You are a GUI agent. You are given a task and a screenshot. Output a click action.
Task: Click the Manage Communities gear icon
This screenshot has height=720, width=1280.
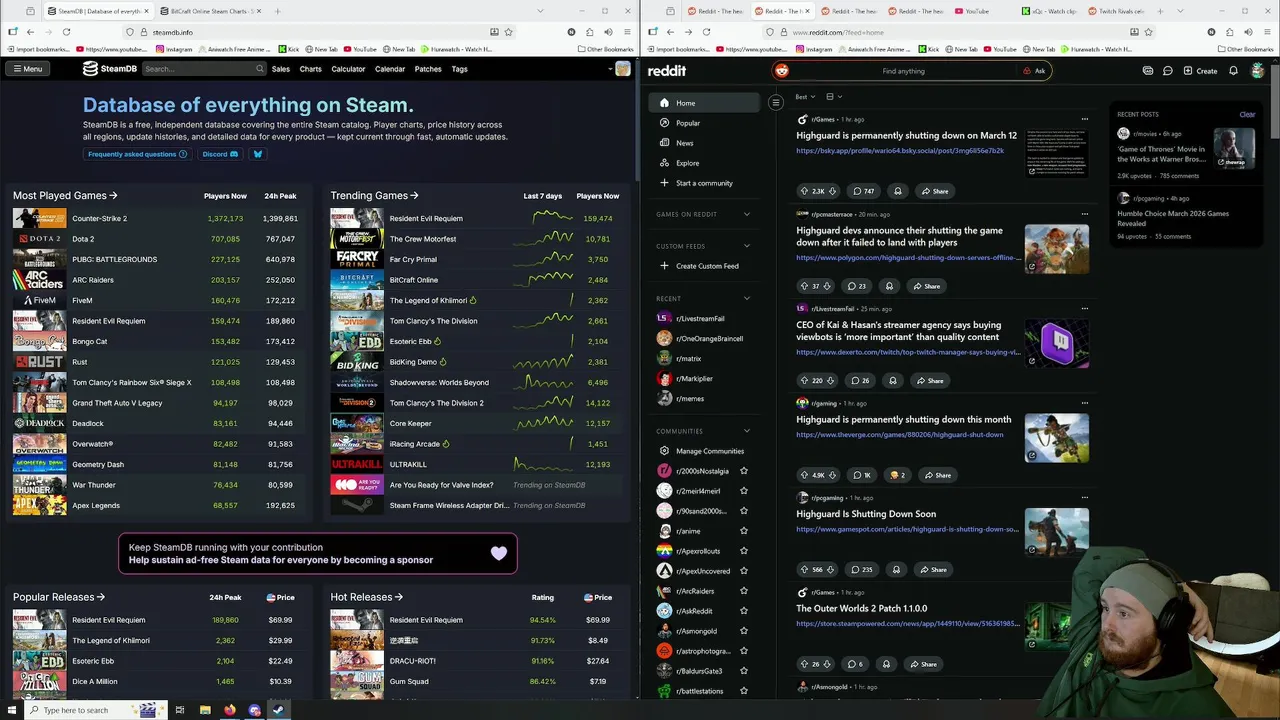click(x=664, y=451)
